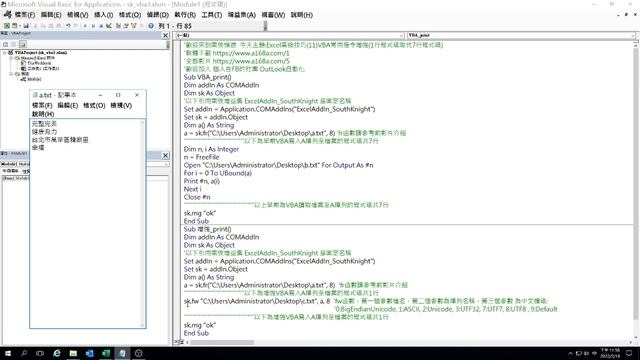Click the Procedure View button at code bottom
The width and height of the screenshot is (640, 360).
click(x=177, y=342)
